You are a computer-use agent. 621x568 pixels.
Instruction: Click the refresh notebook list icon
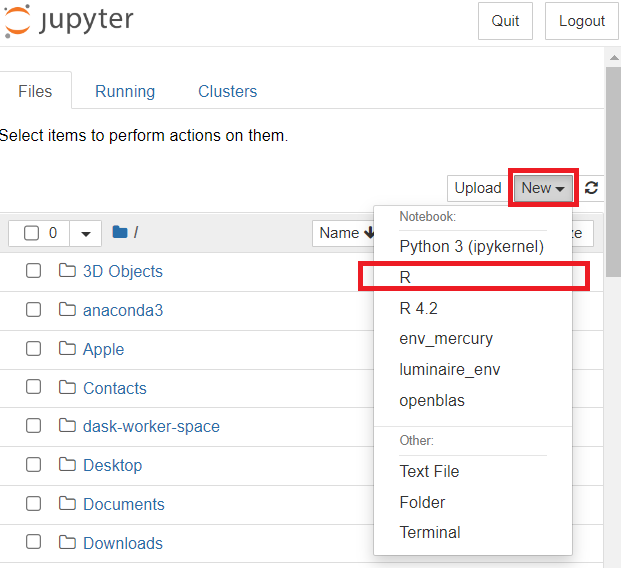click(x=592, y=188)
